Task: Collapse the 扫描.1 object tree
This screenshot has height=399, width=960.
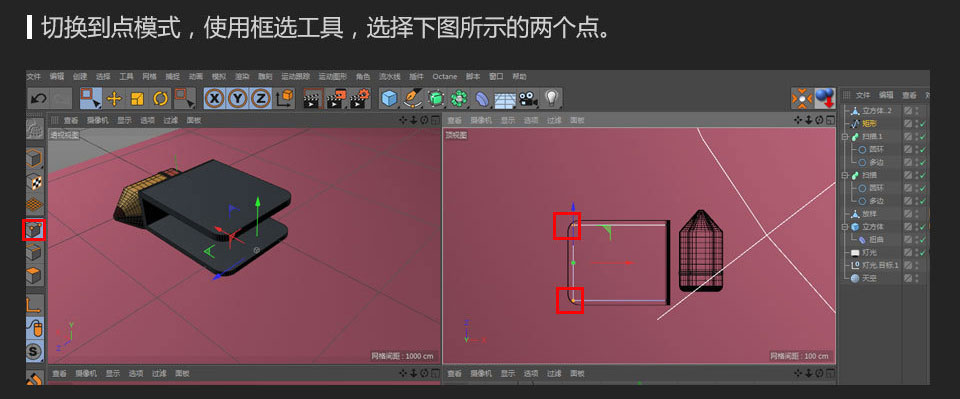Action: [846, 136]
